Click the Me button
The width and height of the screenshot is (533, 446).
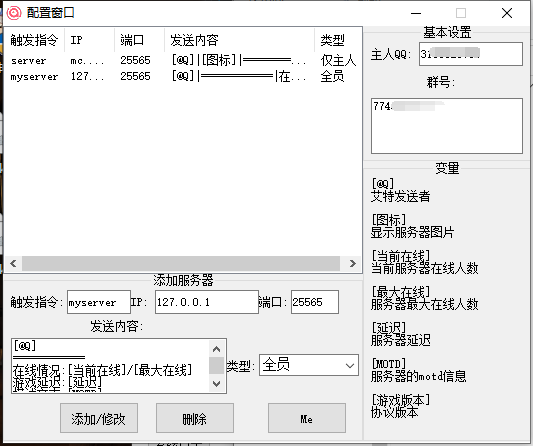point(307,418)
